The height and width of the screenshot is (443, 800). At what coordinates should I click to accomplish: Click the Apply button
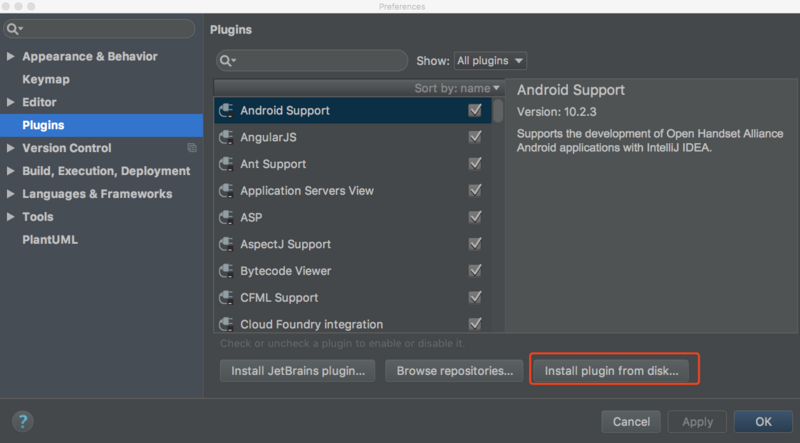pos(697,422)
